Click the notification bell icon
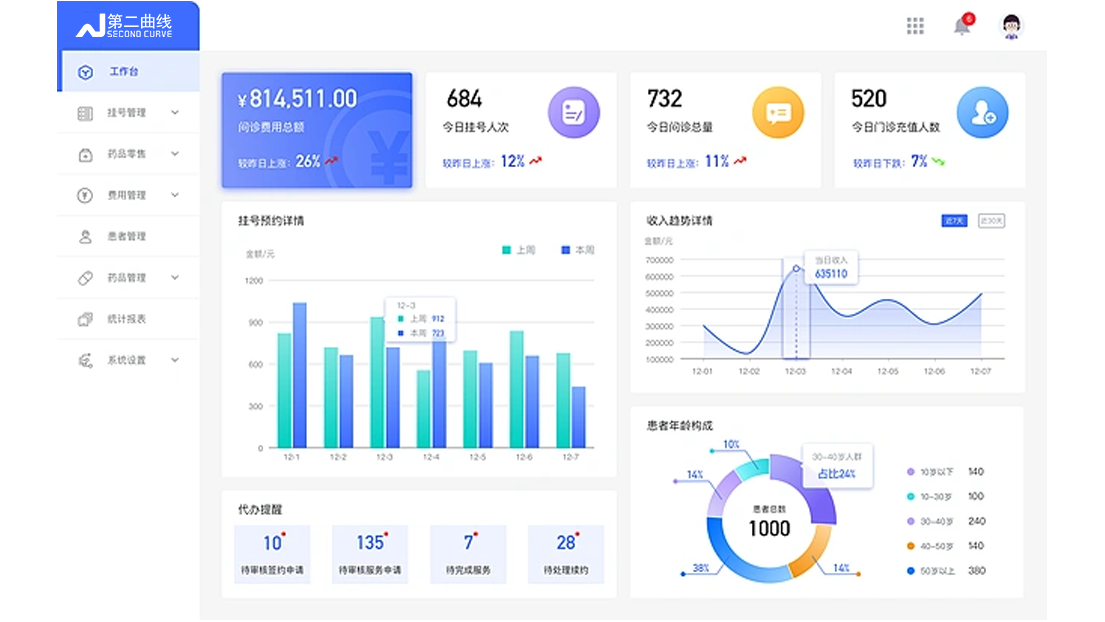Image resolution: width=1105 pixels, height=622 pixels. tap(962, 26)
